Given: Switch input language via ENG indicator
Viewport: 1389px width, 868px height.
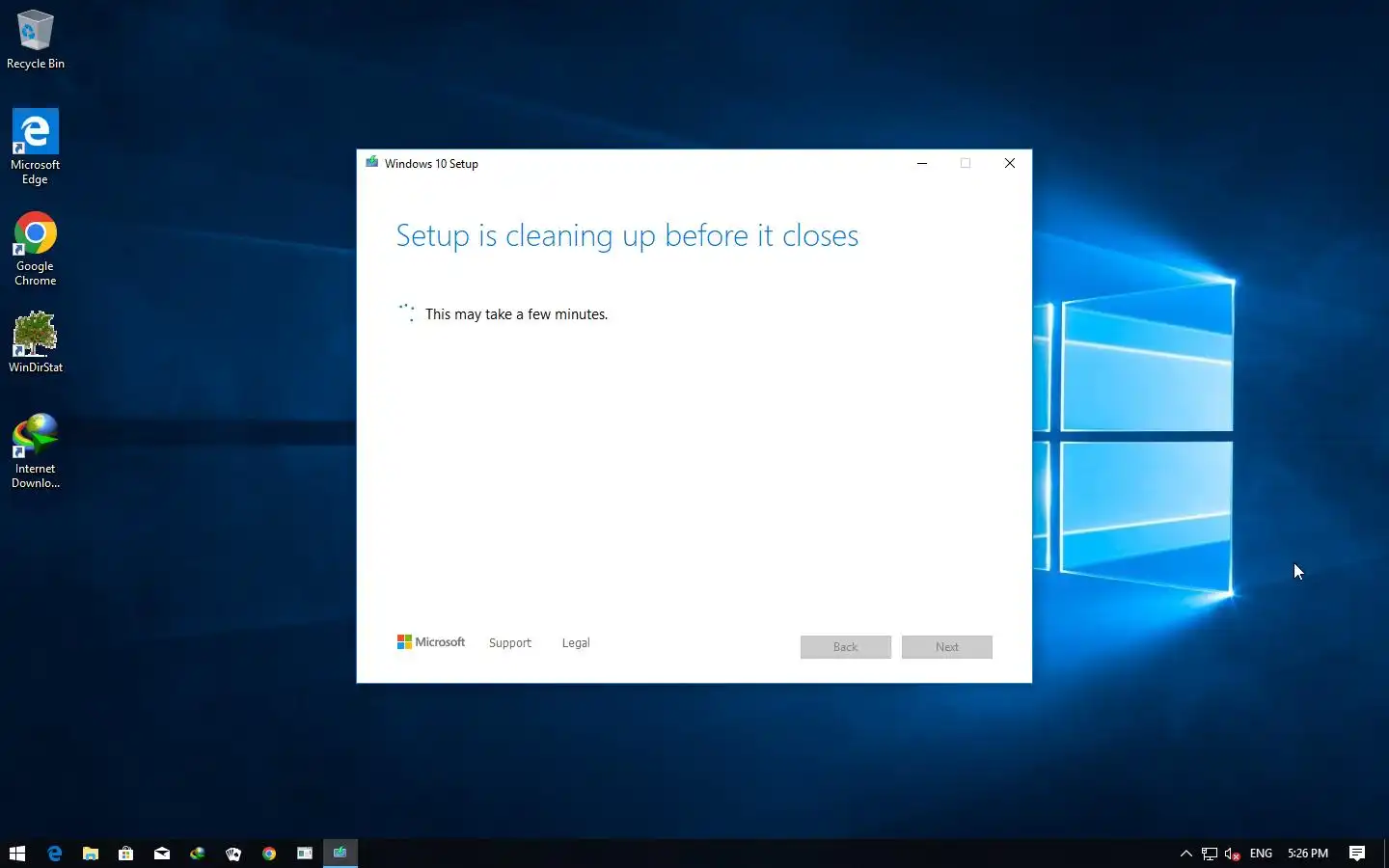Looking at the screenshot, I should click(1261, 854).
